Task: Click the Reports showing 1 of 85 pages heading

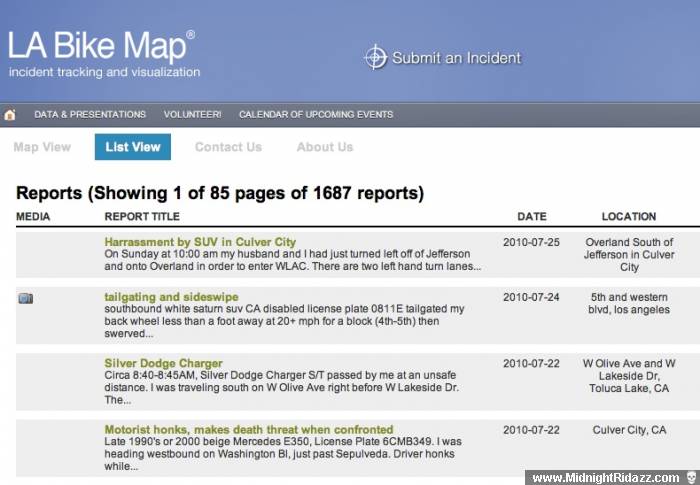Action: pyautogui.click(x=220, y=193)
